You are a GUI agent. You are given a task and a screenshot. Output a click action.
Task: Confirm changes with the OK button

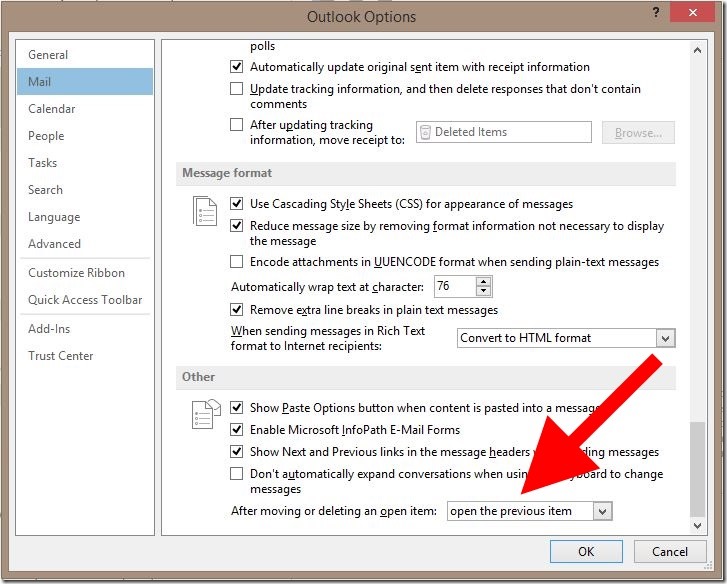point(586,551)
